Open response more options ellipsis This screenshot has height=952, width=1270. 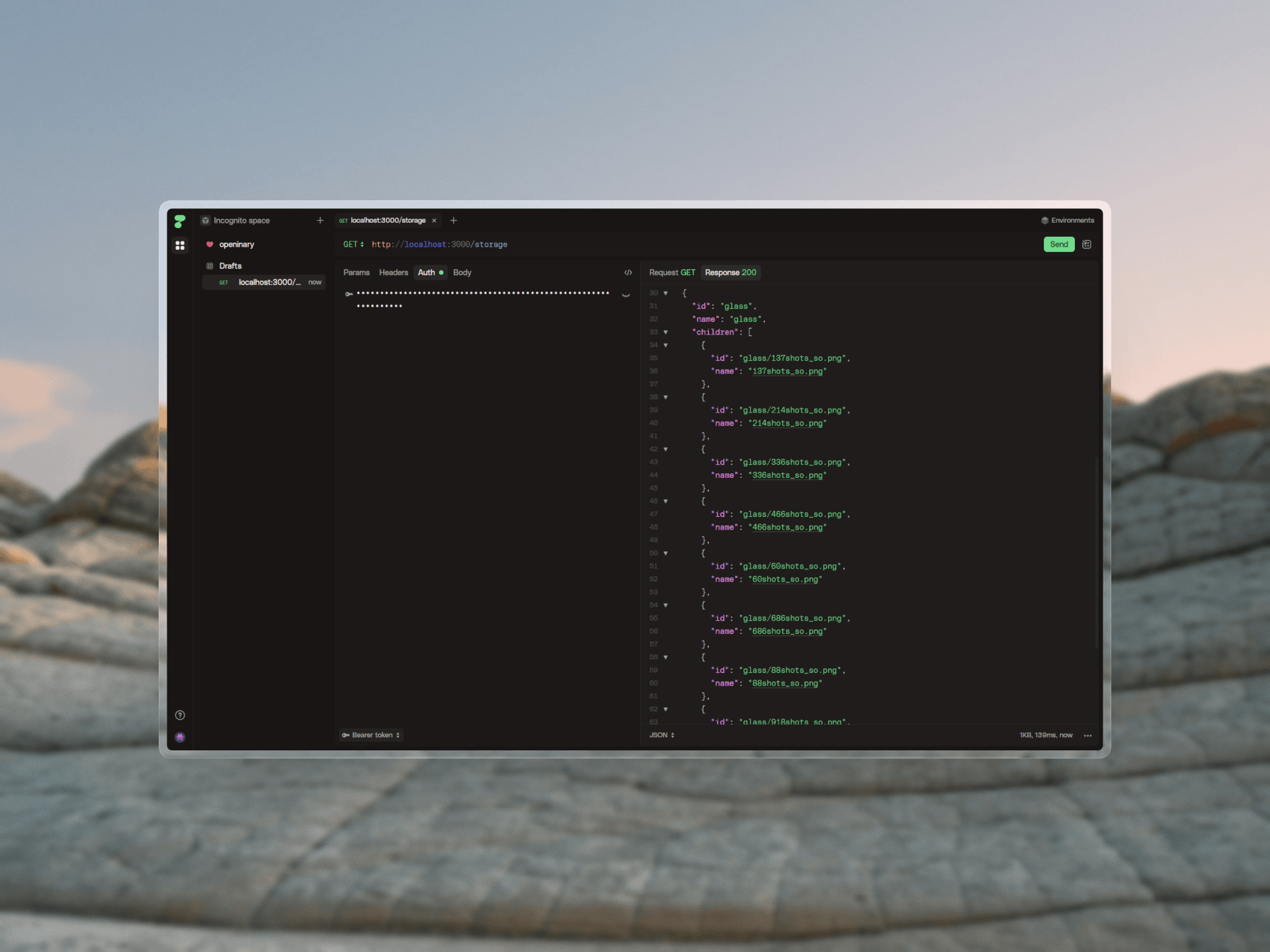(x=1088, y=735)
